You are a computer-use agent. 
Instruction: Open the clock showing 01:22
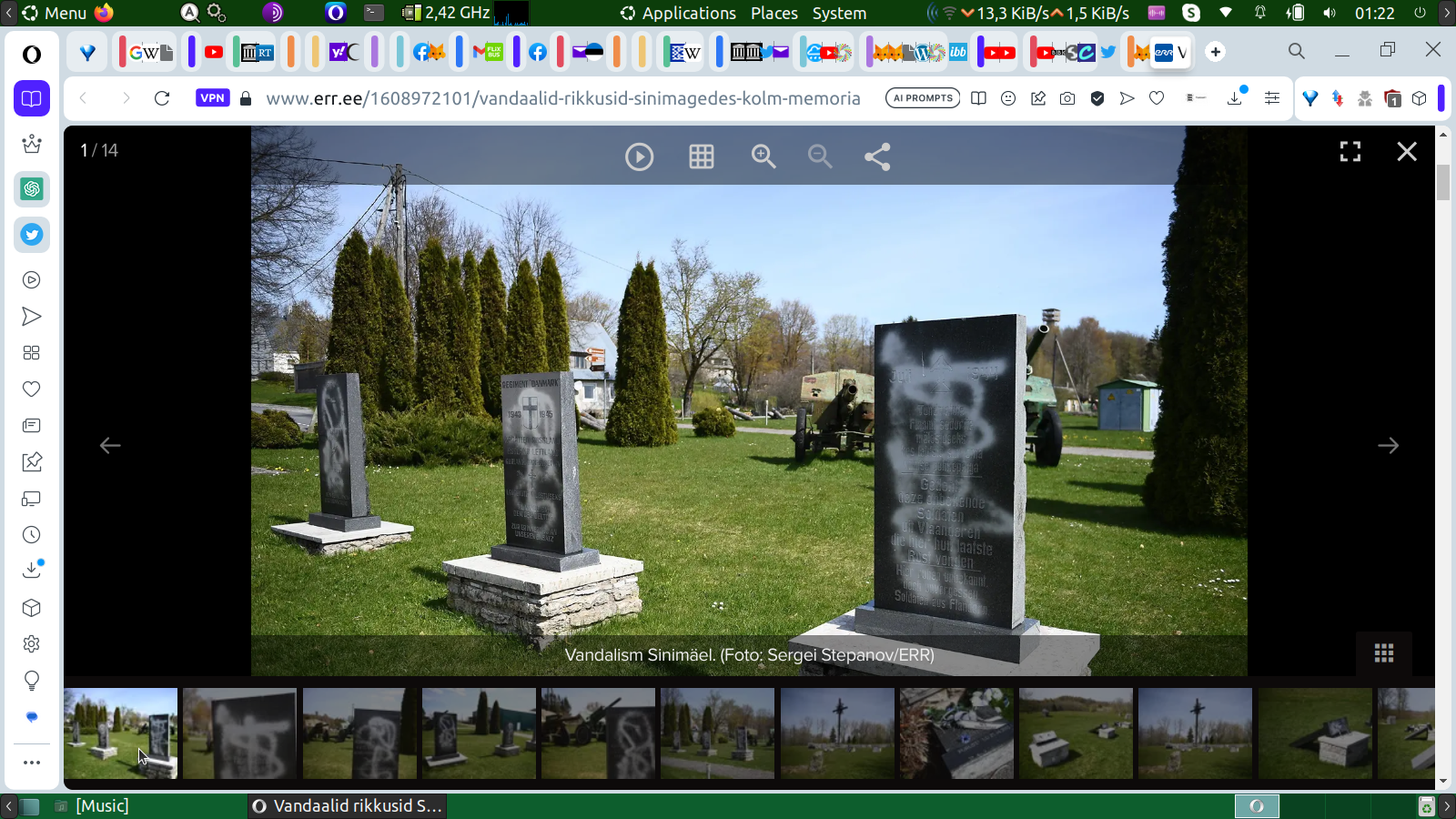(1374, 13)
